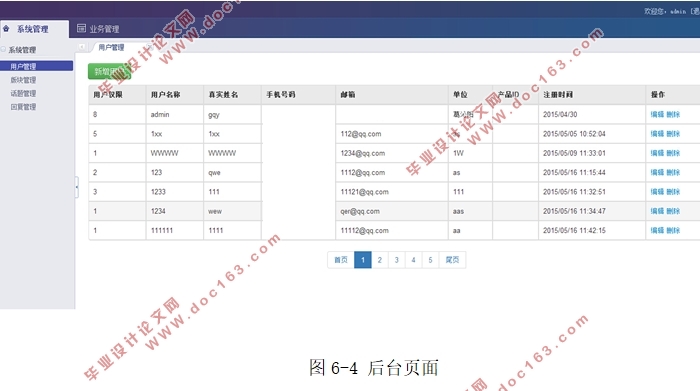The height and width of the screenshot is (391, 700).
Task: Select 版块管理 in the sidebar
Action: [x=23, y=80]
